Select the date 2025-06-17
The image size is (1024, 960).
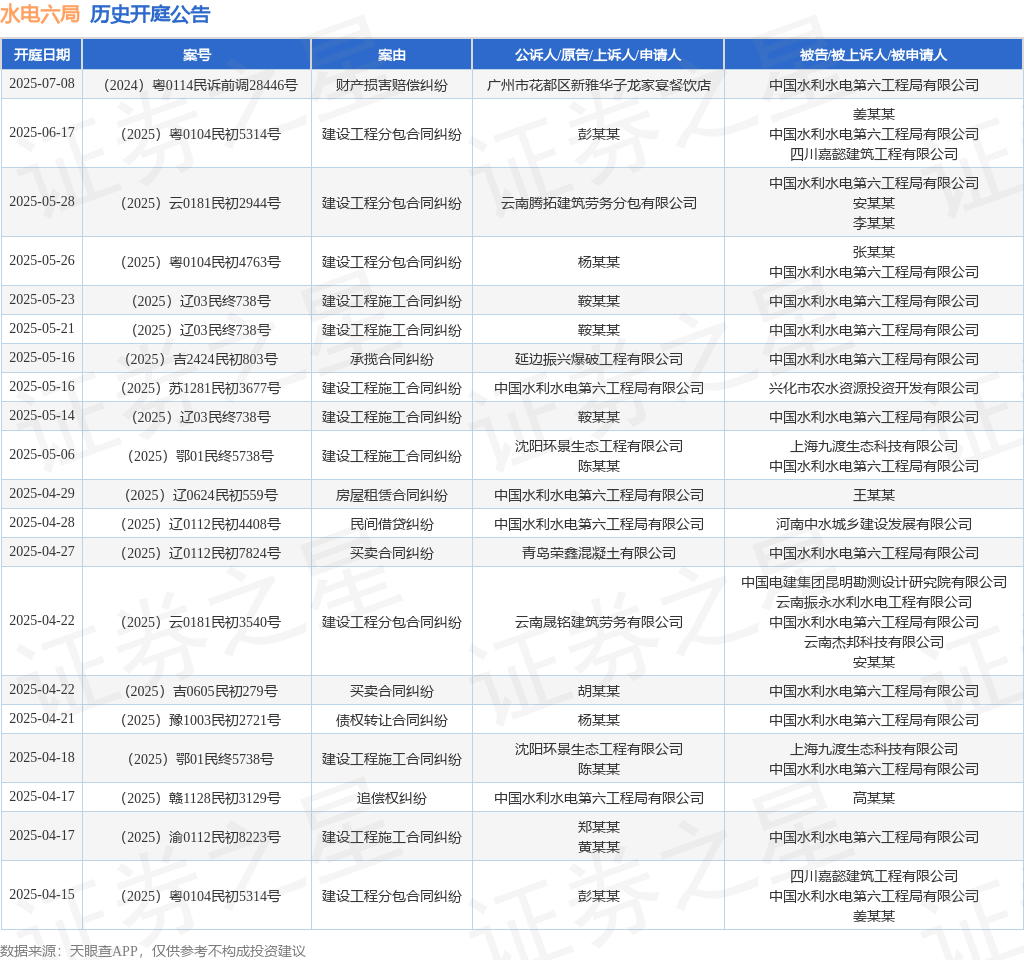click(x=42, y=133)
